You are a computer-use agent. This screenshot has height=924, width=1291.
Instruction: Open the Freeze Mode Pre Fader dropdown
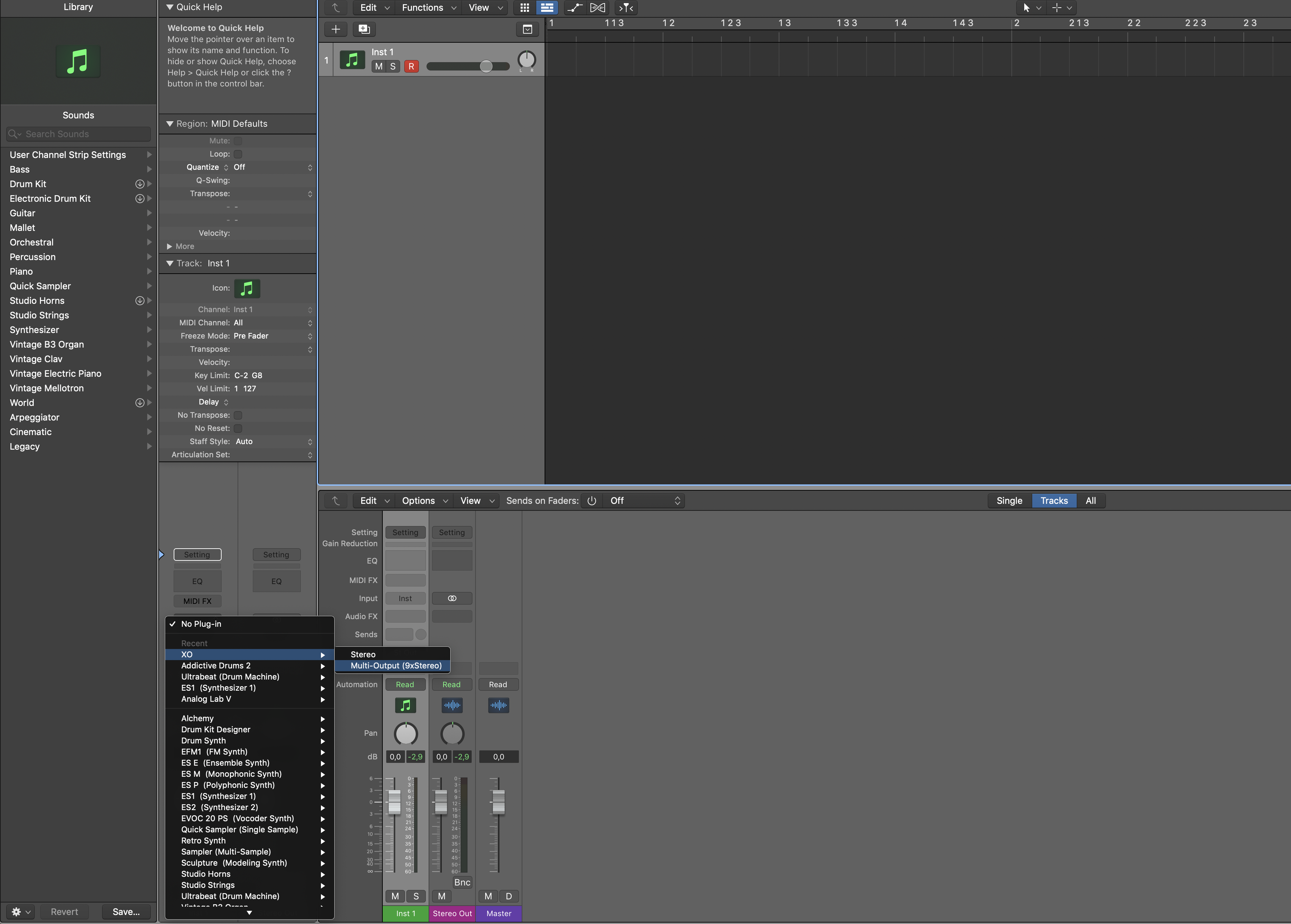273,336
